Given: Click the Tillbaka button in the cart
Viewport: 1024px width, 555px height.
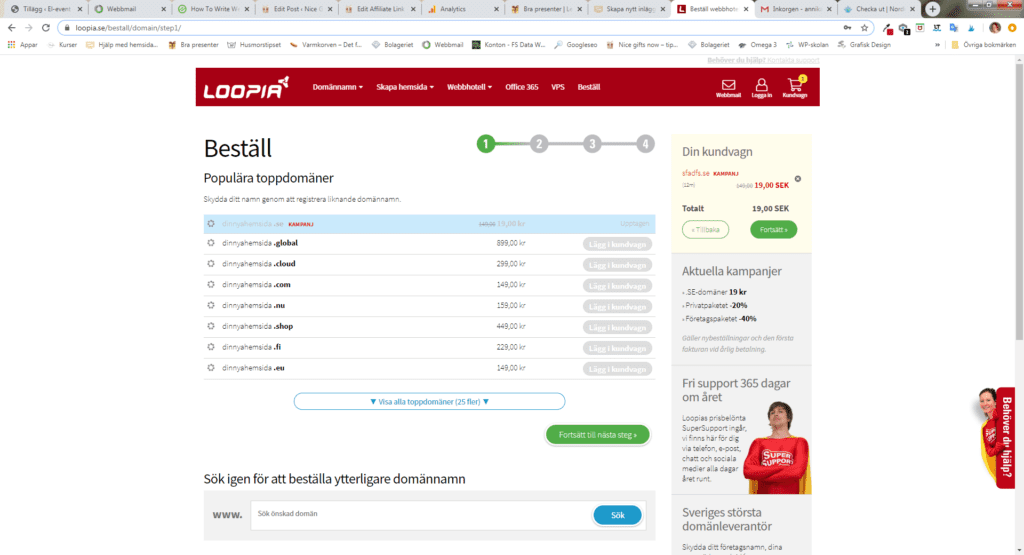Looking at the screenshot, I should [x=705, y=230].
